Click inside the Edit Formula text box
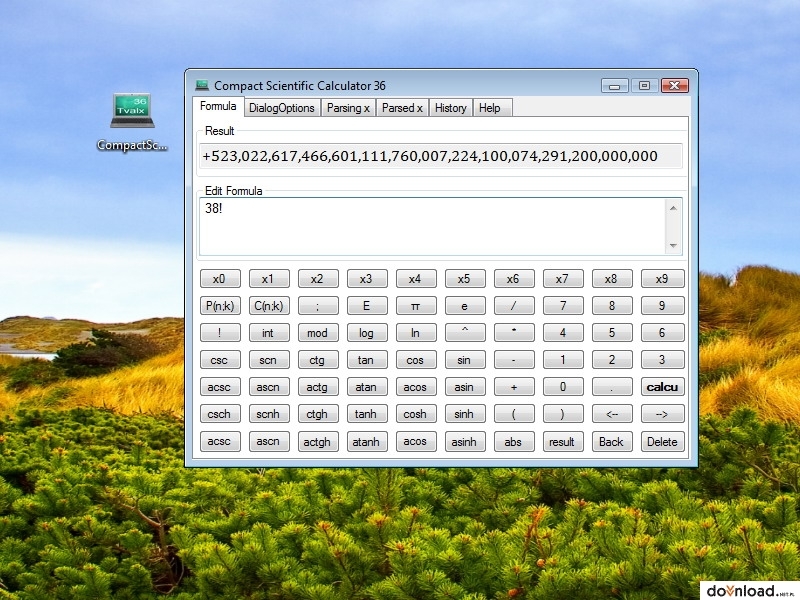 point(432,227)
